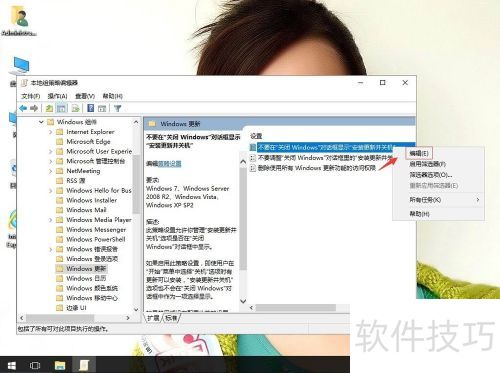Screen dimensions: 500x373
Task: Click the Back arrow toolbar icon
Action: coord(23,108)
